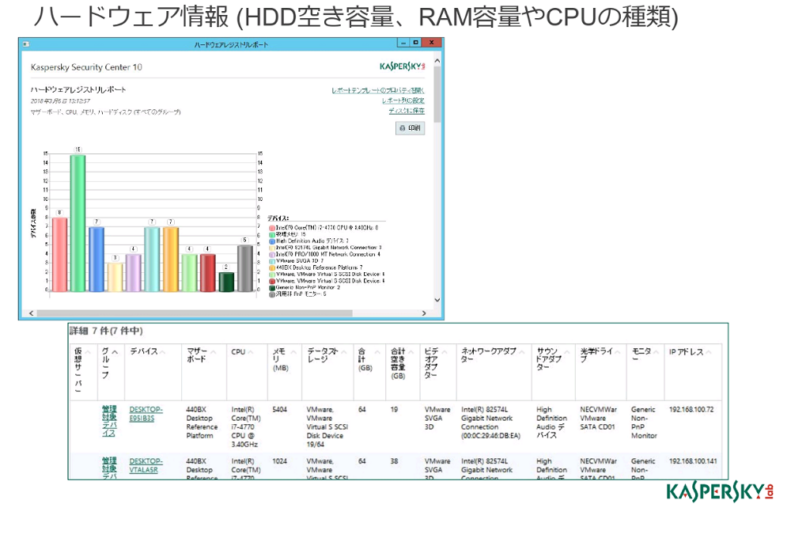Click the vertical scrollbar up arrow
The width and height of the screenshot is (791, 538).
(437, 61)
